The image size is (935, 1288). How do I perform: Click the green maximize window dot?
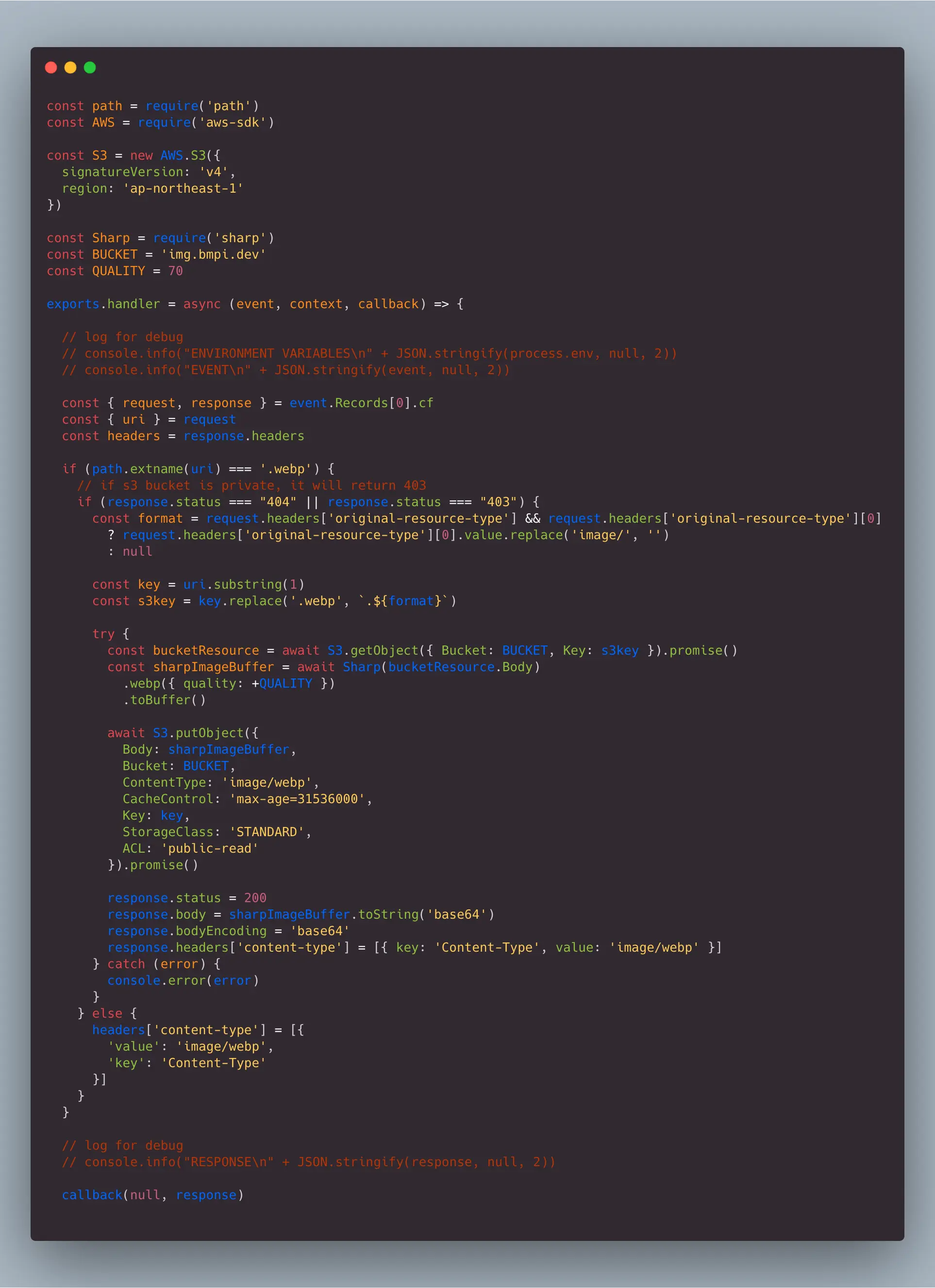90,67
